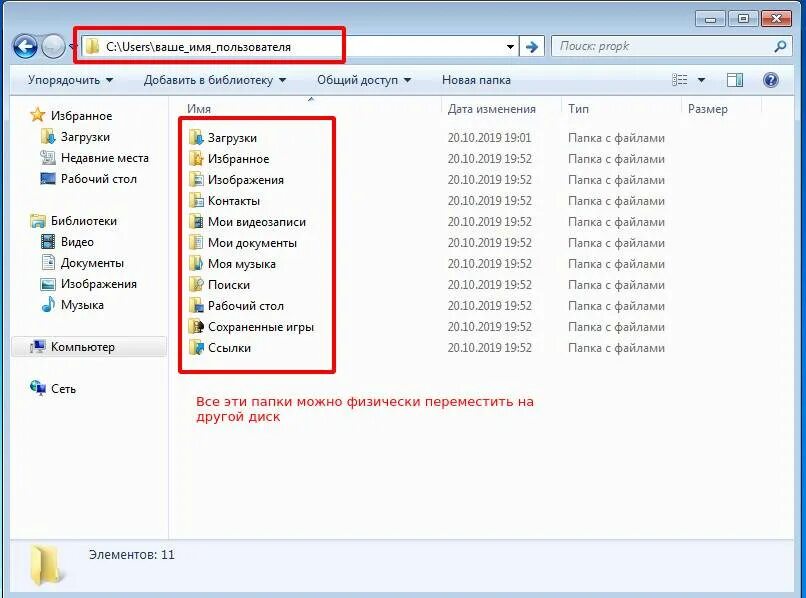This screenshot has height=598, width=806.
Task: Click the Видео film icon in sidebar
Action: [x=47, y=242]
